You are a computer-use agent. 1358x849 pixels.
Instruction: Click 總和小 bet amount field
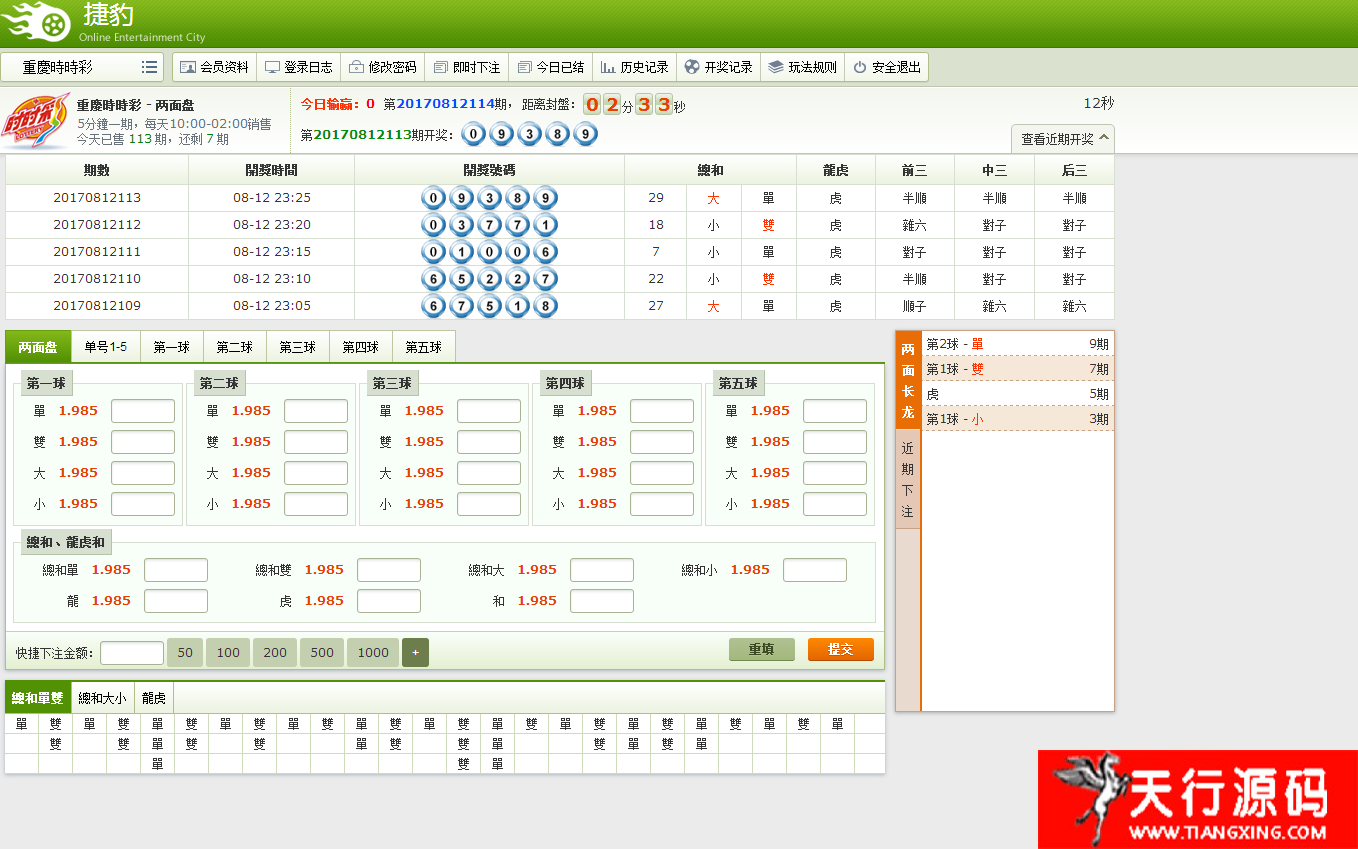pos(815,570)
